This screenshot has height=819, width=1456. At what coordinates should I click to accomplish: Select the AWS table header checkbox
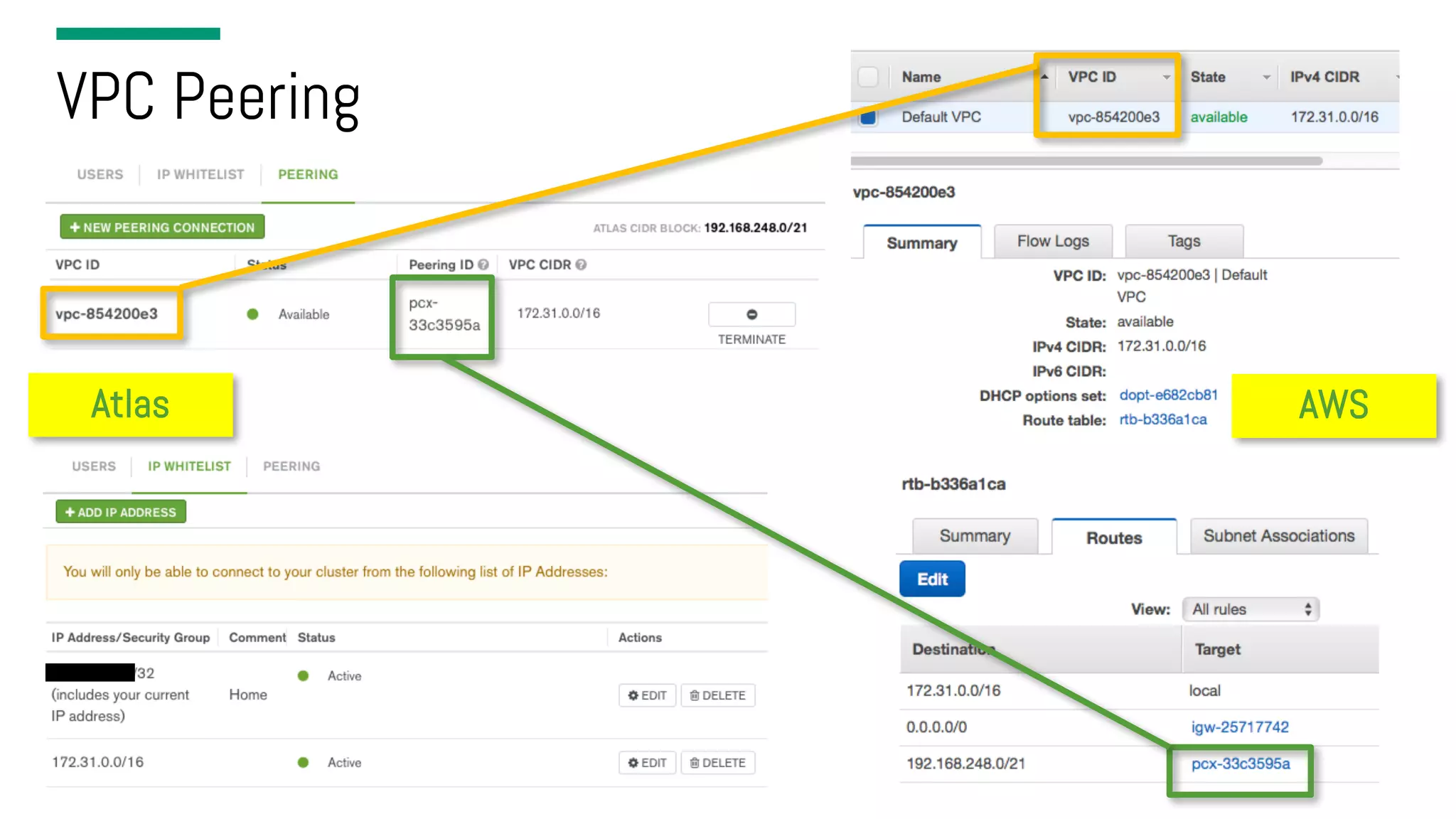point(868,77)
